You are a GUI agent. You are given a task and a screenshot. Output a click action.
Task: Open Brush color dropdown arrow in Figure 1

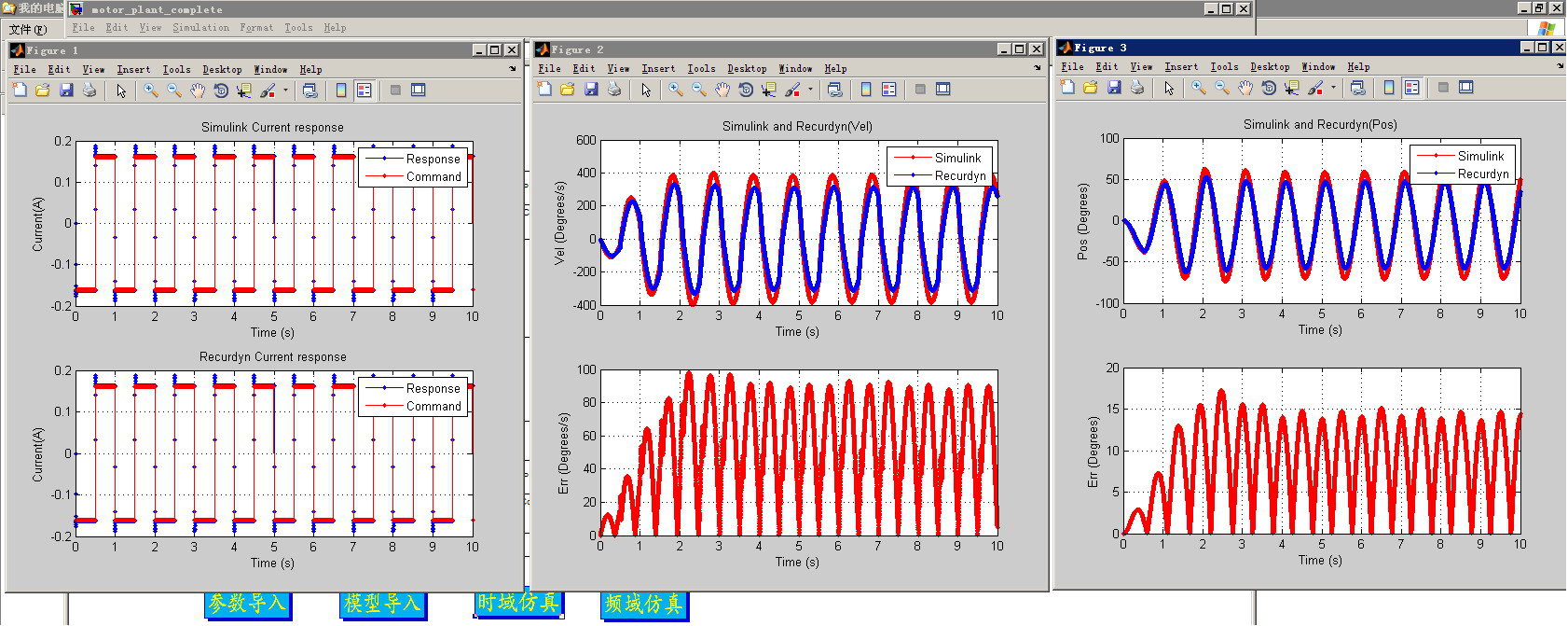pyautogui.click(x=285, y=90)
